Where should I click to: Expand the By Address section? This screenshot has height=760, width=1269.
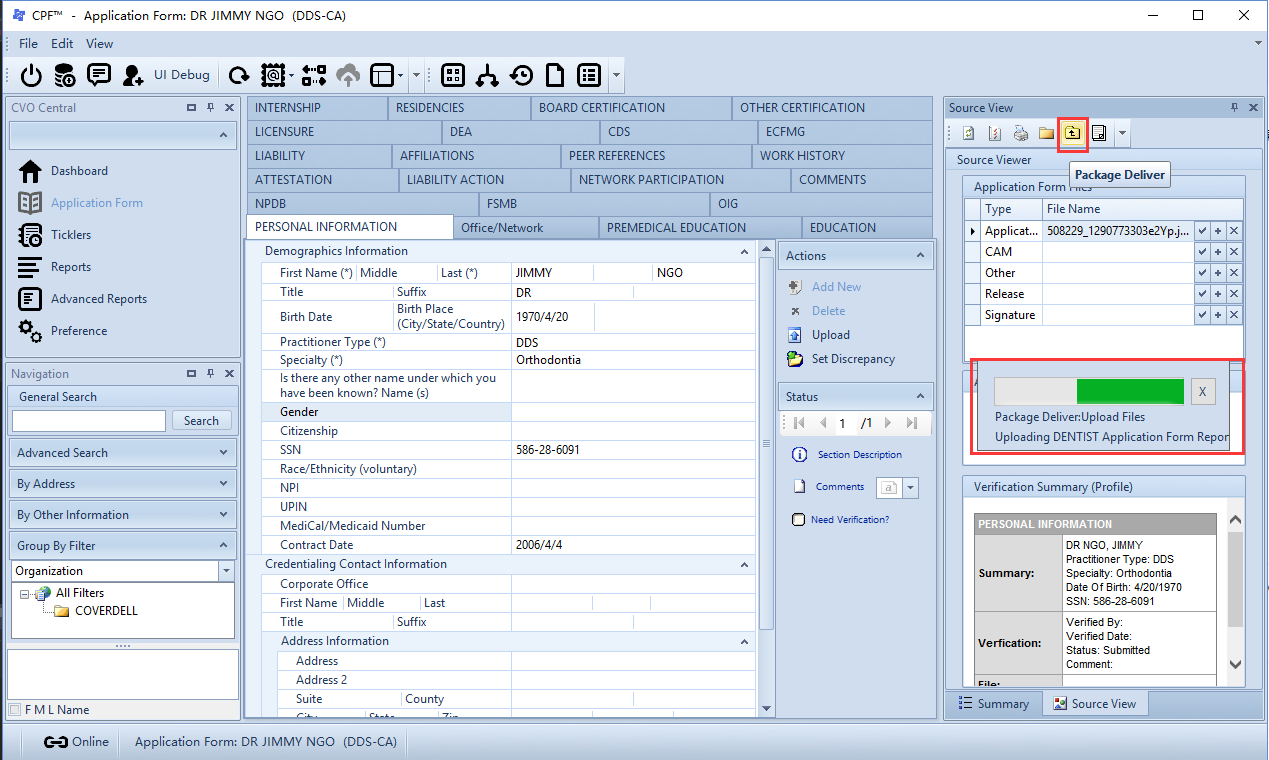click(x=123, y=484)
